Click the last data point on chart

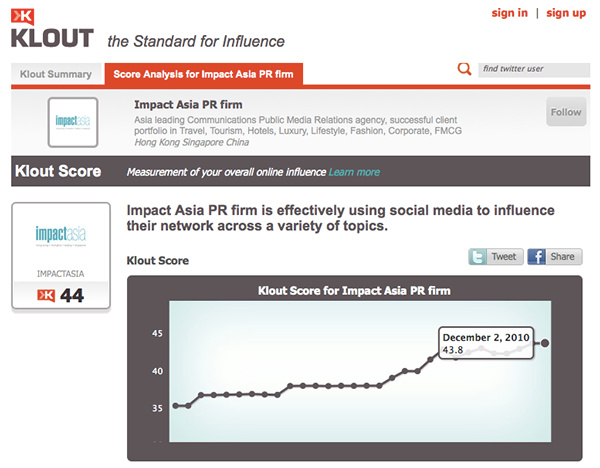[x=545, y=343]
